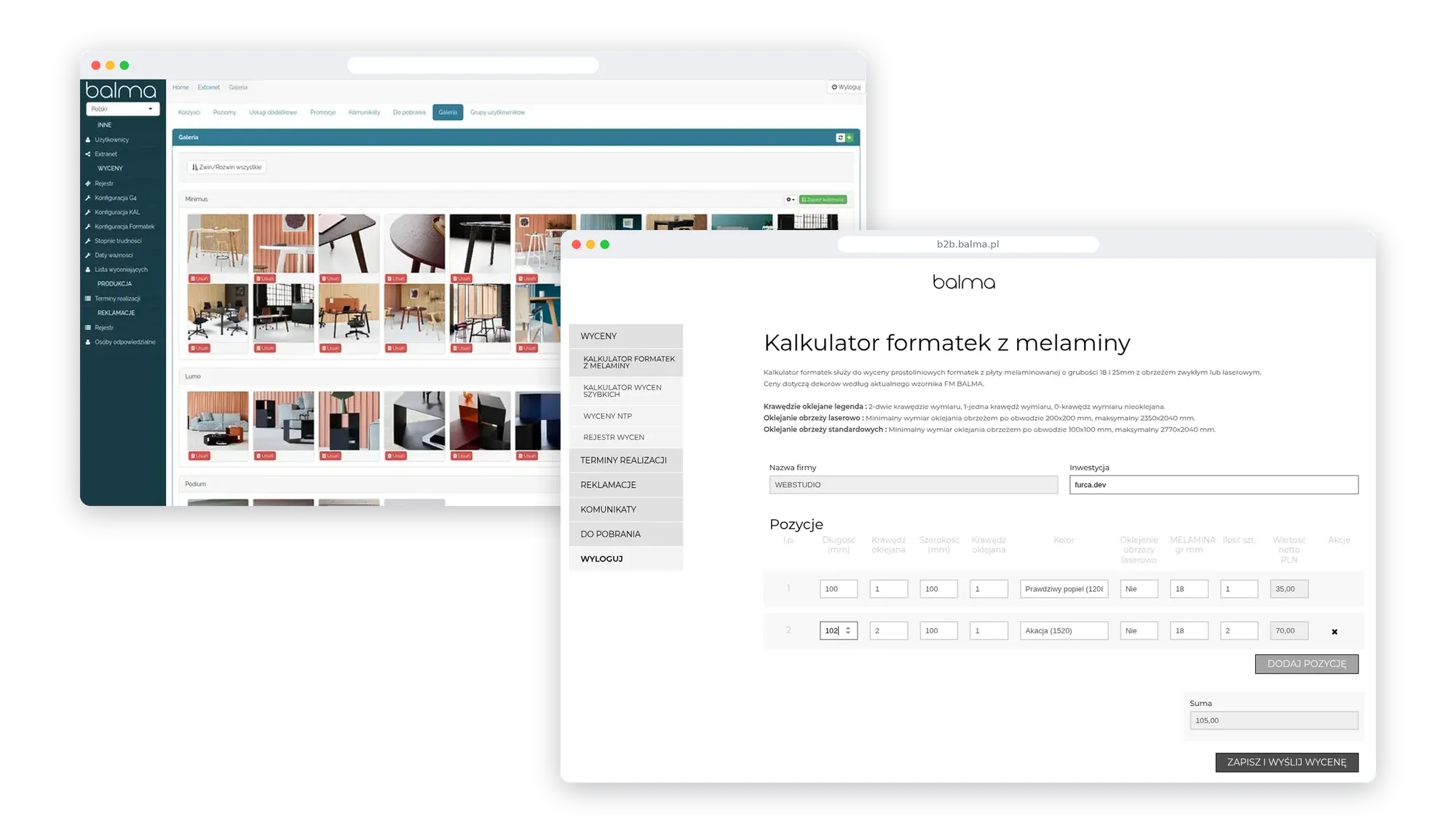Click the Nazwa firmy field WEBSTUDIO
Screen dimensions: 1456x819
coord(914,485)
